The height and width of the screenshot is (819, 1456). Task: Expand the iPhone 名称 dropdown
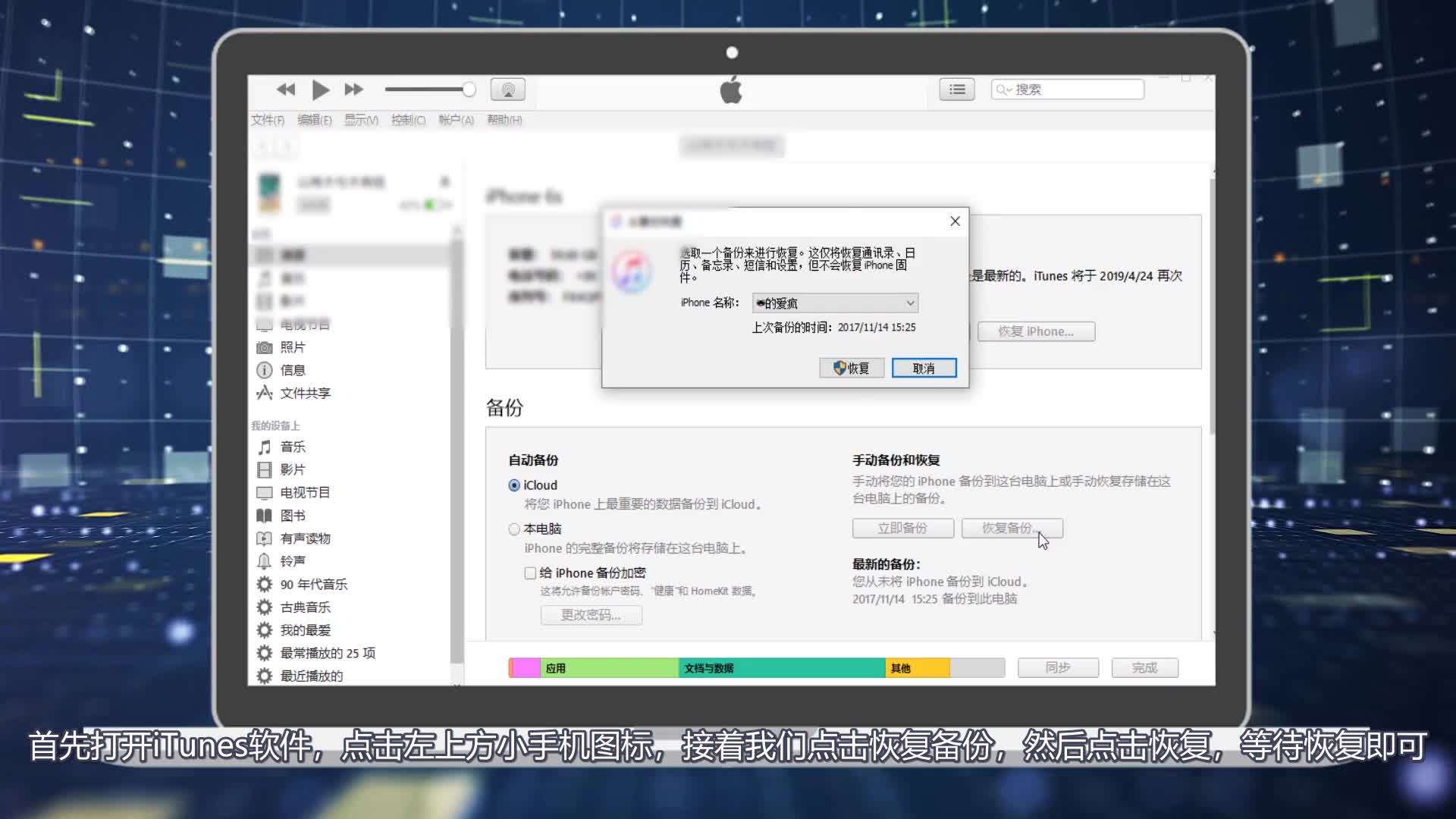[x=910, y=303]
